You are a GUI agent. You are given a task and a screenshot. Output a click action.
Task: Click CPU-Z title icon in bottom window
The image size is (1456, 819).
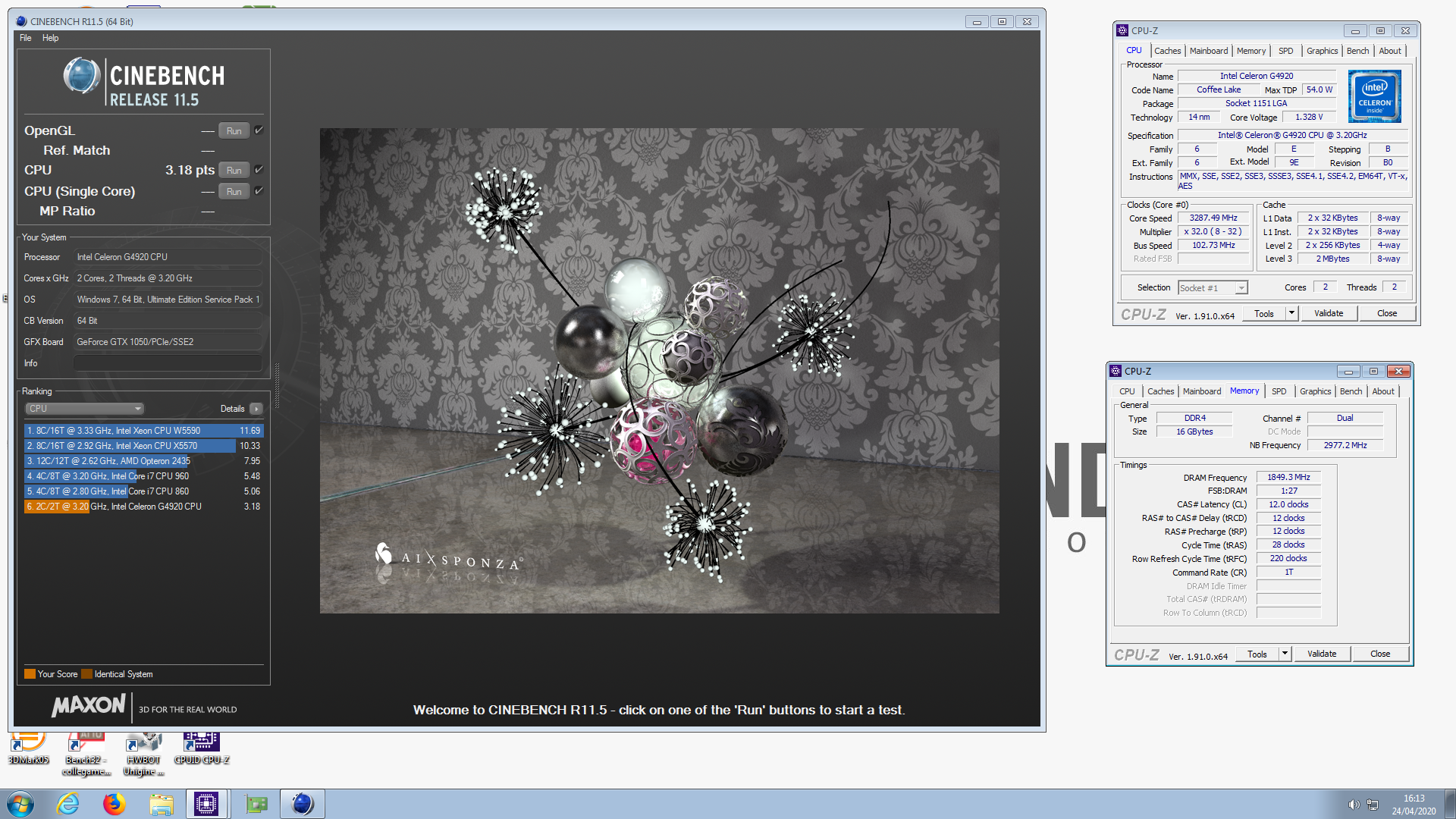(x=1116, y=371)
